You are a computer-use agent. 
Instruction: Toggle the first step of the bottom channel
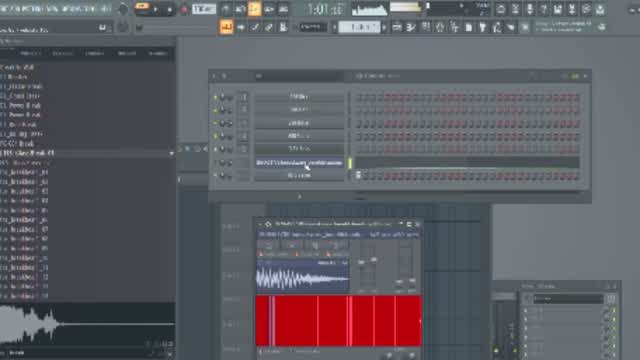pos(358,176)
